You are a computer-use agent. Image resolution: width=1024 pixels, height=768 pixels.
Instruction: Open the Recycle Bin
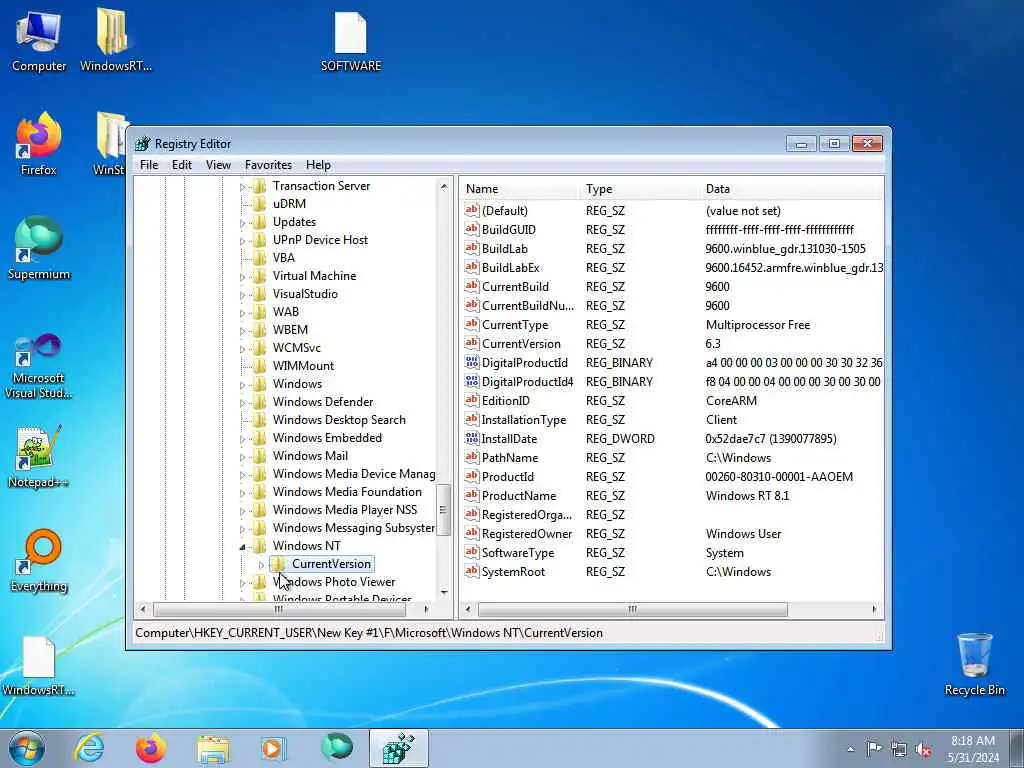pyautogui.click(x=974, y=664)
